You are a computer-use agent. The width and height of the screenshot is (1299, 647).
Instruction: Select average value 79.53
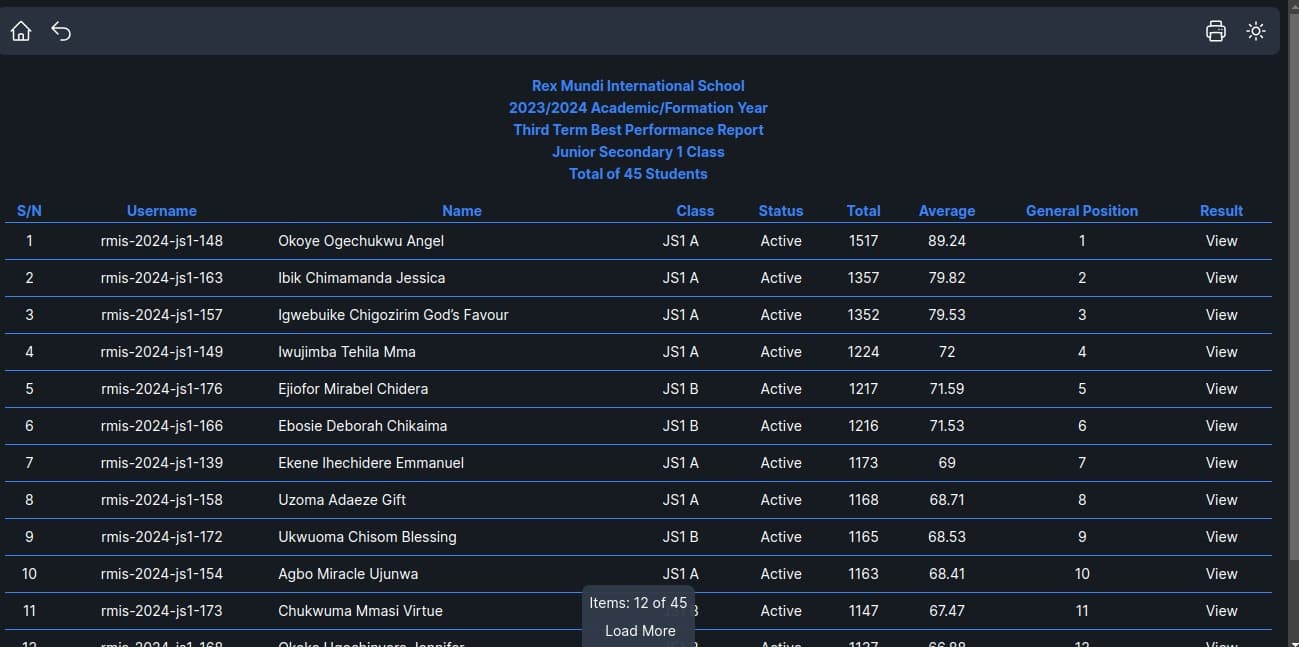(x=947, y=315)
